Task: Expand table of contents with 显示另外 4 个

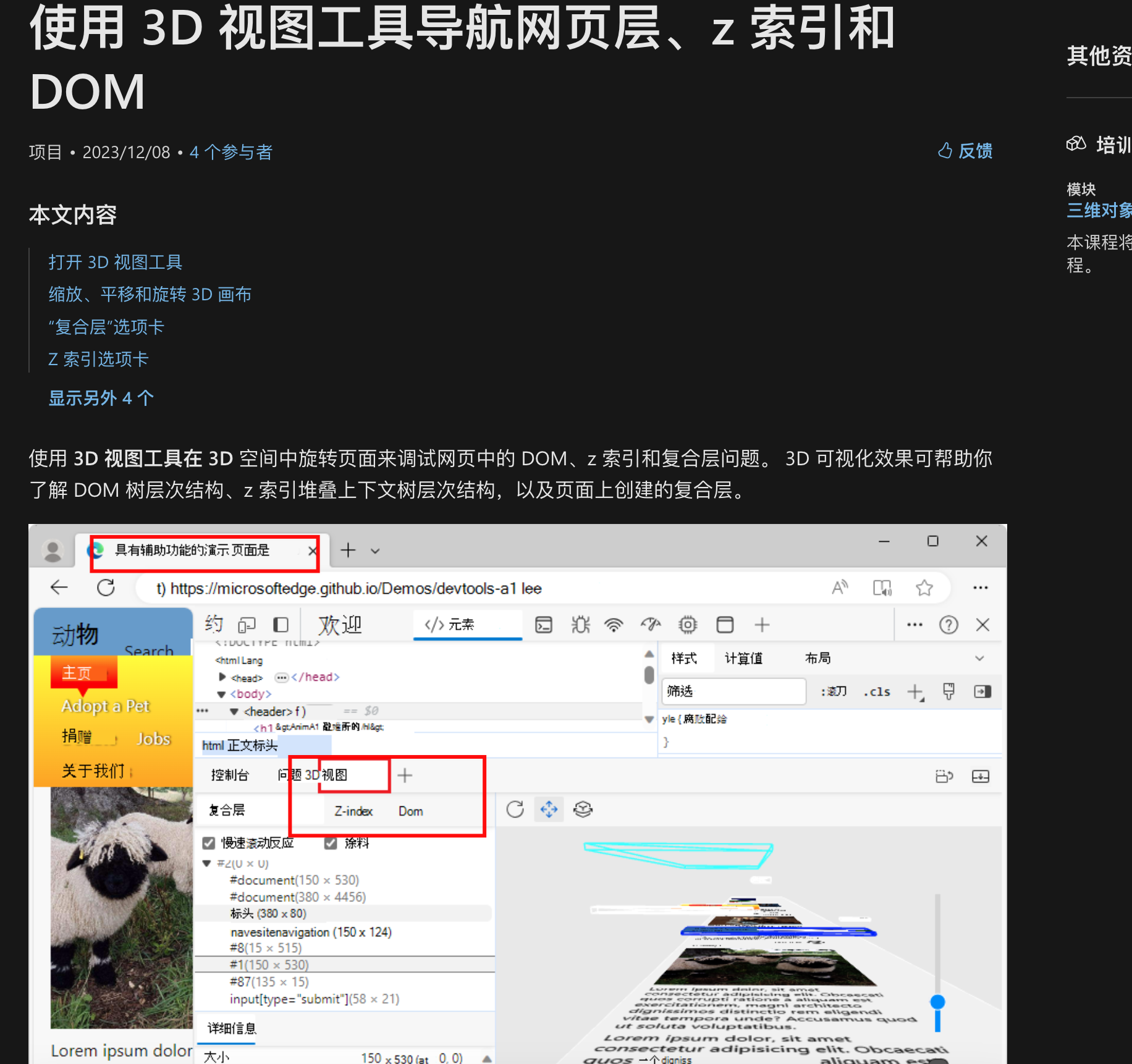Action: coord(101,398)
